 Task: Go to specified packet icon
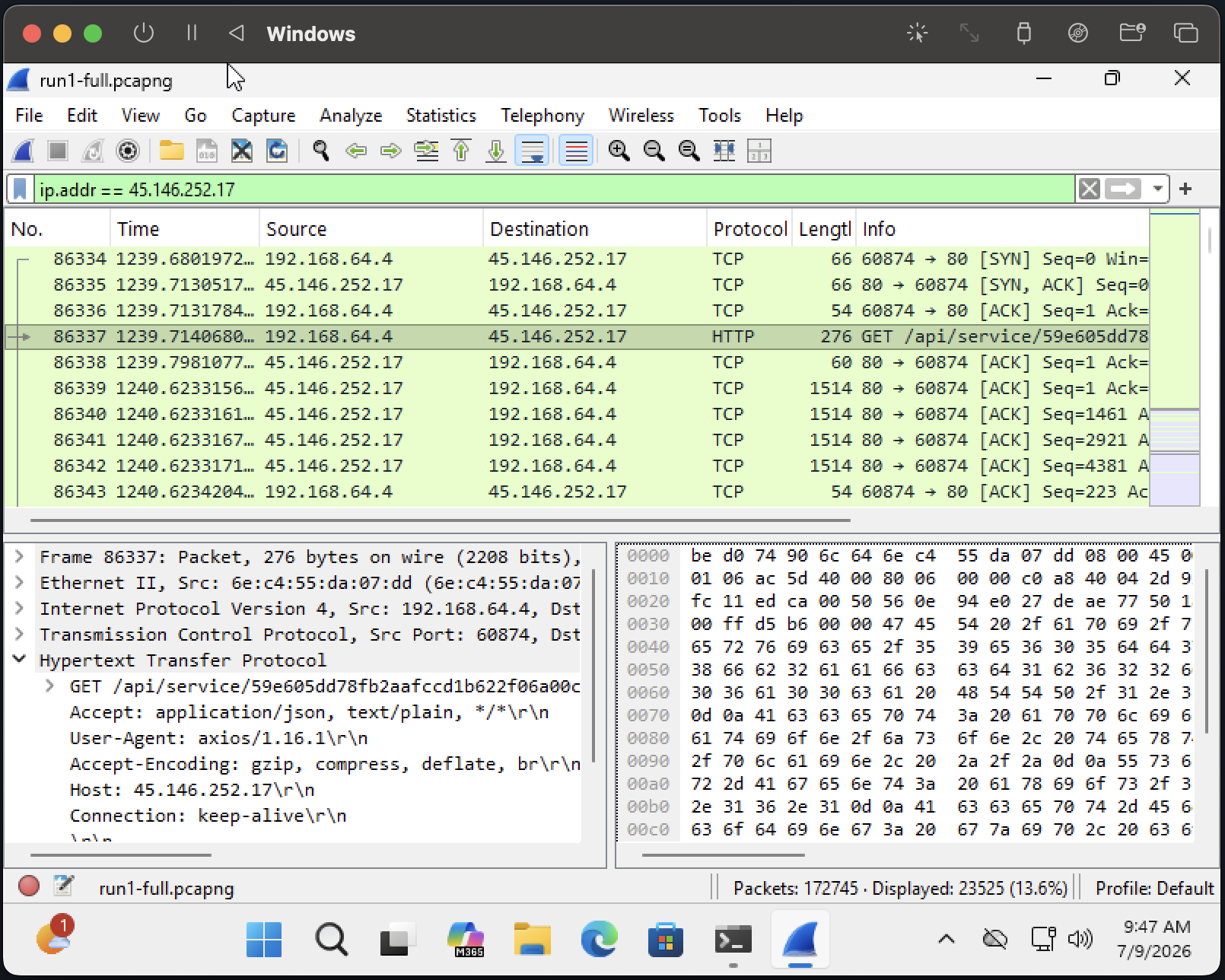point(426,151)
